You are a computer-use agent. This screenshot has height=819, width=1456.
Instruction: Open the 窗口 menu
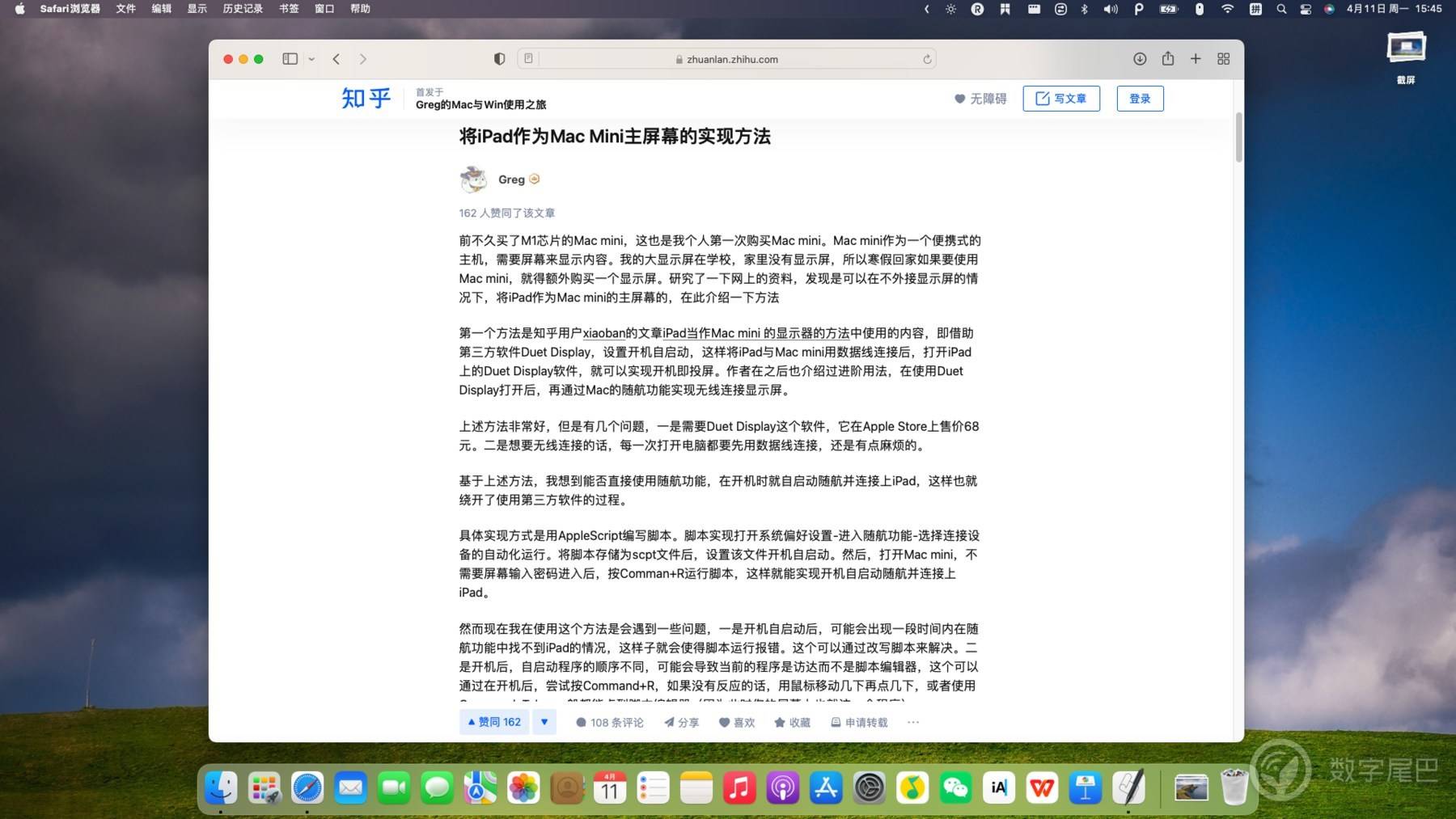(324, 9)
